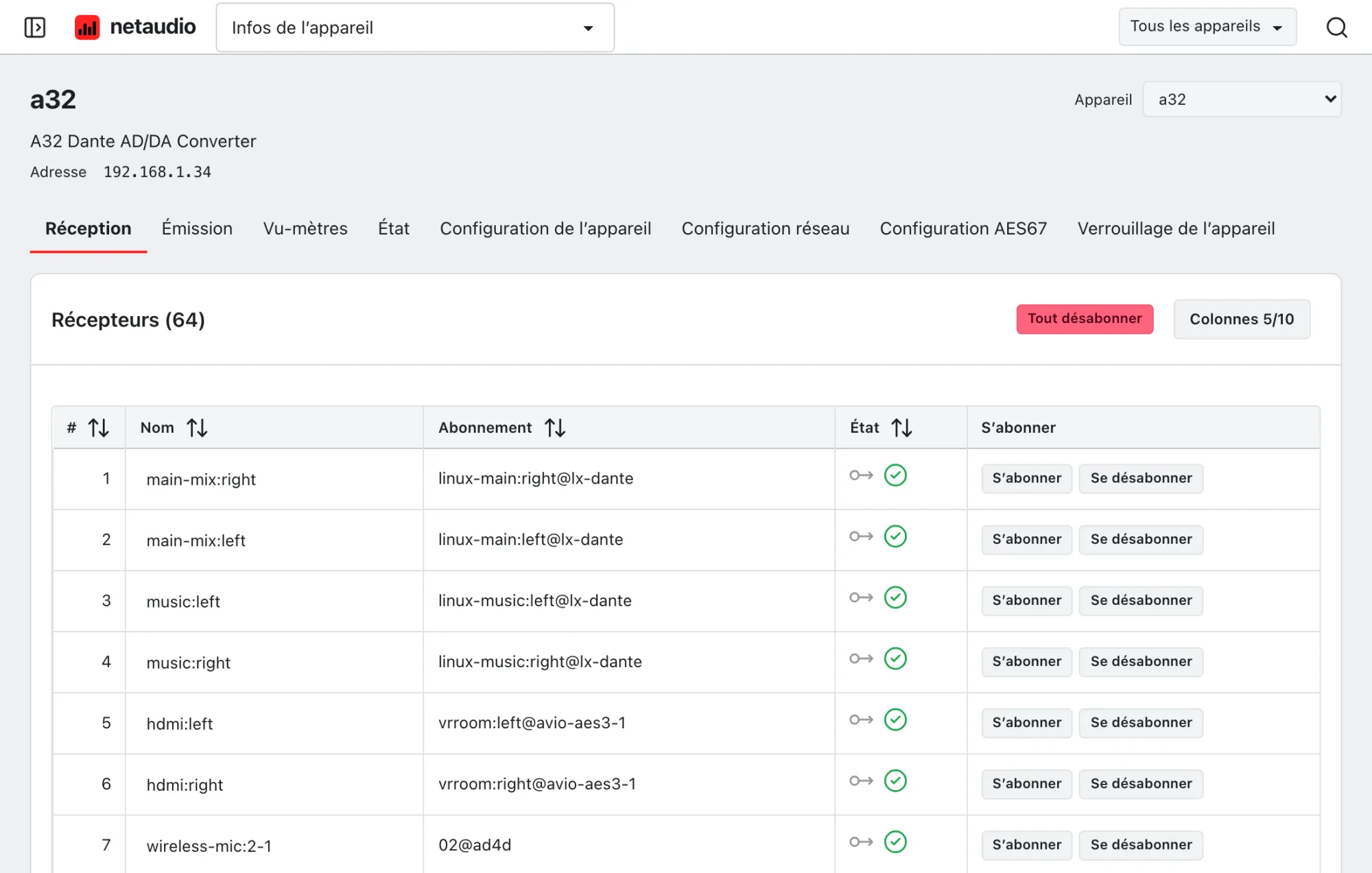Image resolution: width=1372 pixels, height=873 pixels.
Task: Click green check status for music:left
Action: click(895, 597)
